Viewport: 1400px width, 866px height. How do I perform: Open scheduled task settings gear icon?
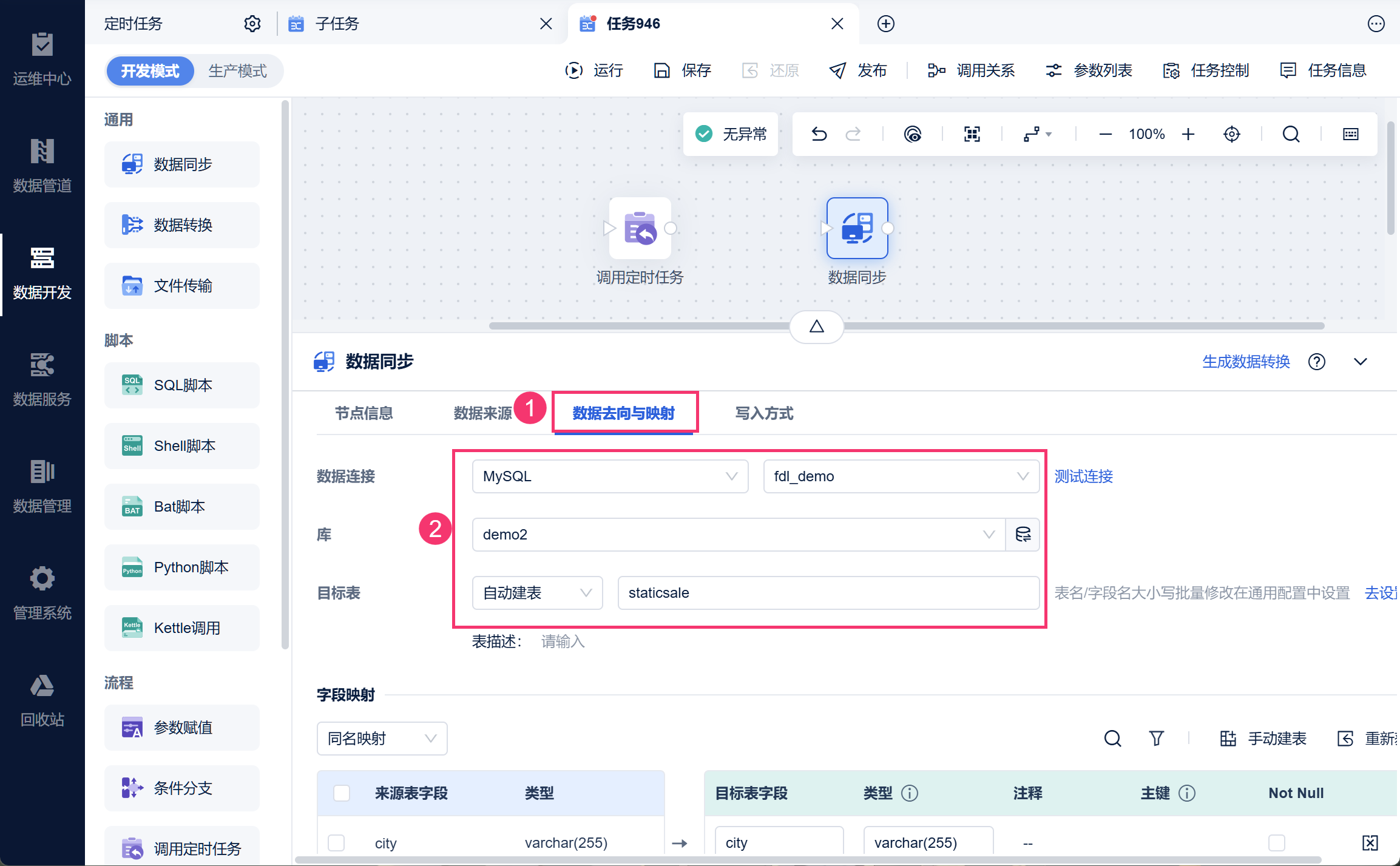(252, 24)
